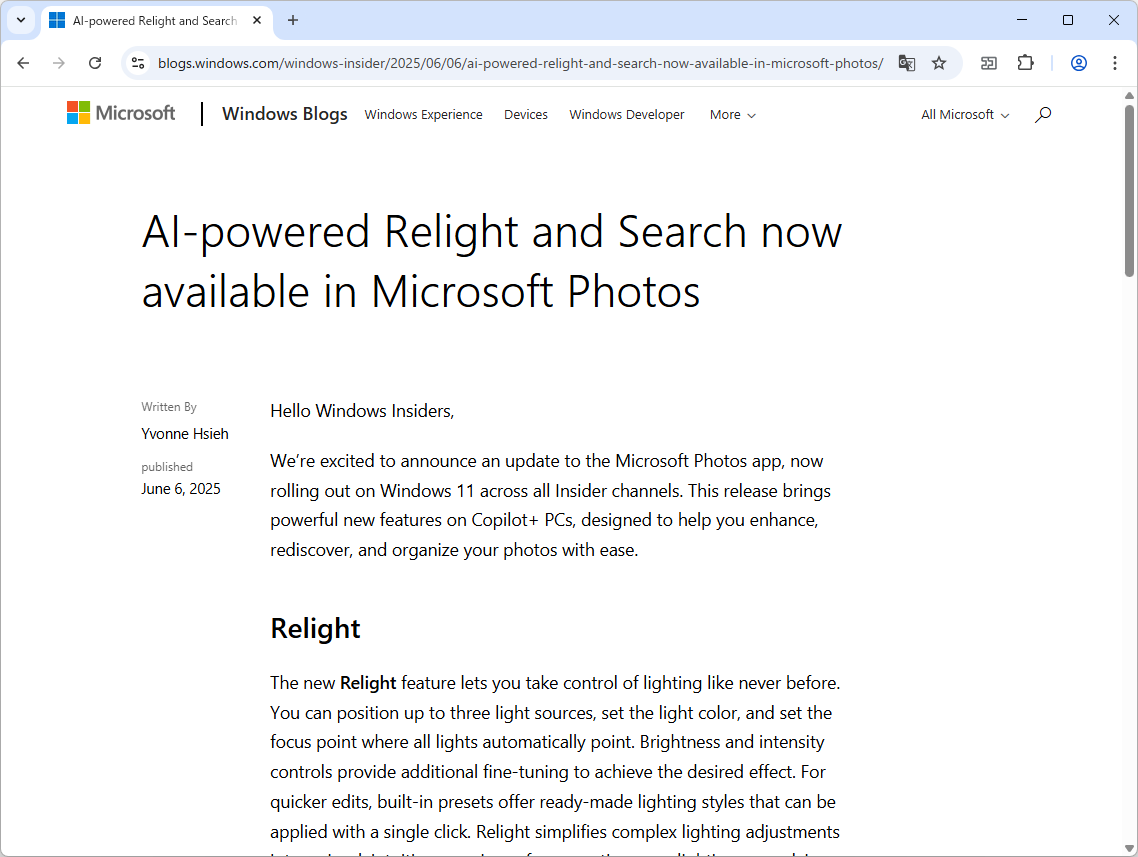Expand the More navigation dropdown

[x=733, y=115]
